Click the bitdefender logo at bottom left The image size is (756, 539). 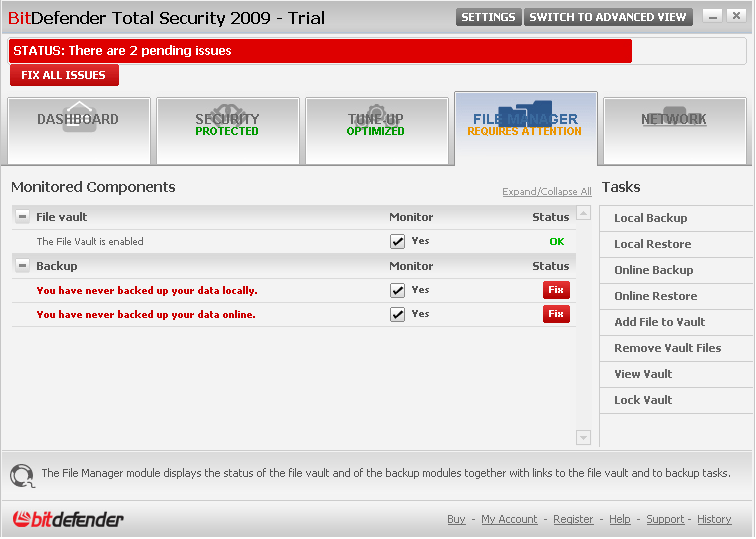[x=68, y=519]
